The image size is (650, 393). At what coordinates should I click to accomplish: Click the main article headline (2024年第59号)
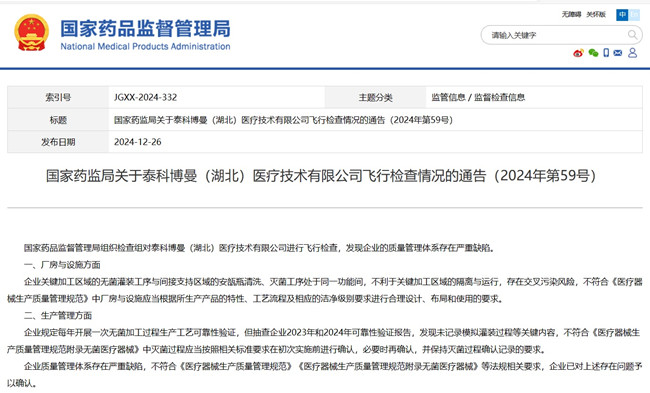[x=321, y=176]
